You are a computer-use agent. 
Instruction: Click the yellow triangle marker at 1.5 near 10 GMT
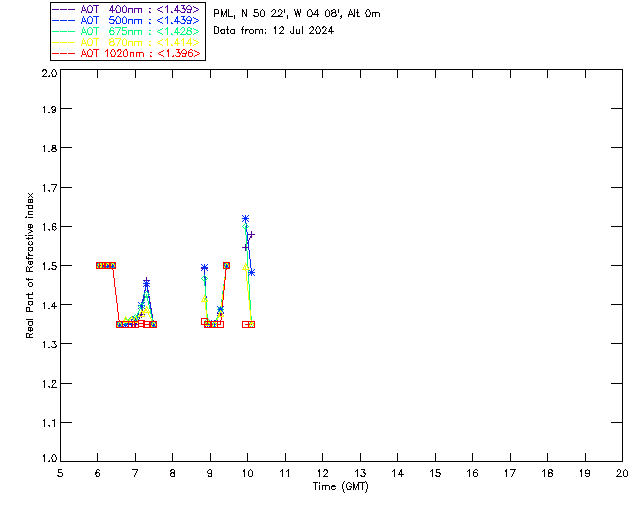coord(245,267)
